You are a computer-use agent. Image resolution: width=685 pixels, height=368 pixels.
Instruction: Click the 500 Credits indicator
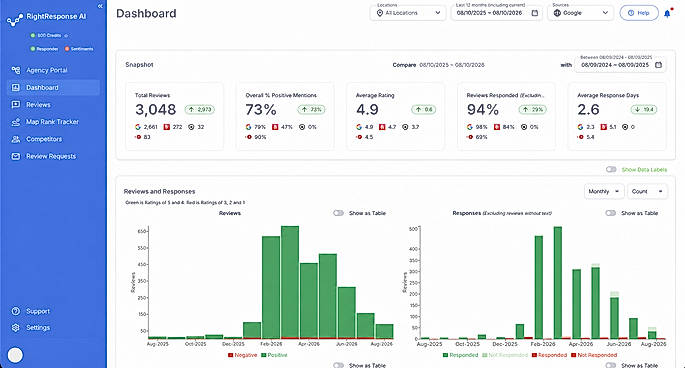tap(48, 35)
